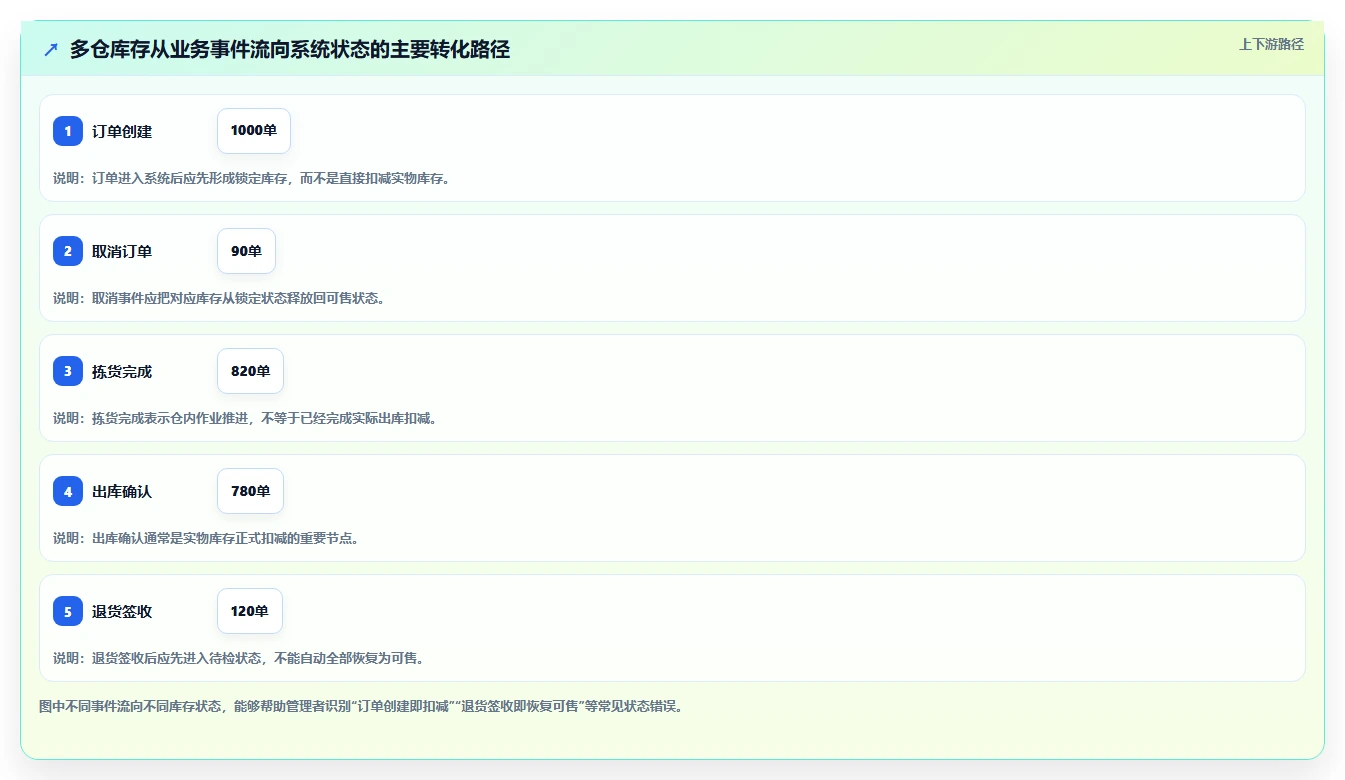Click the panel title 多仓库存从业务事件流向系统状态的主要转化路径
Screen dimensions: 1345x780
[290, 49]
